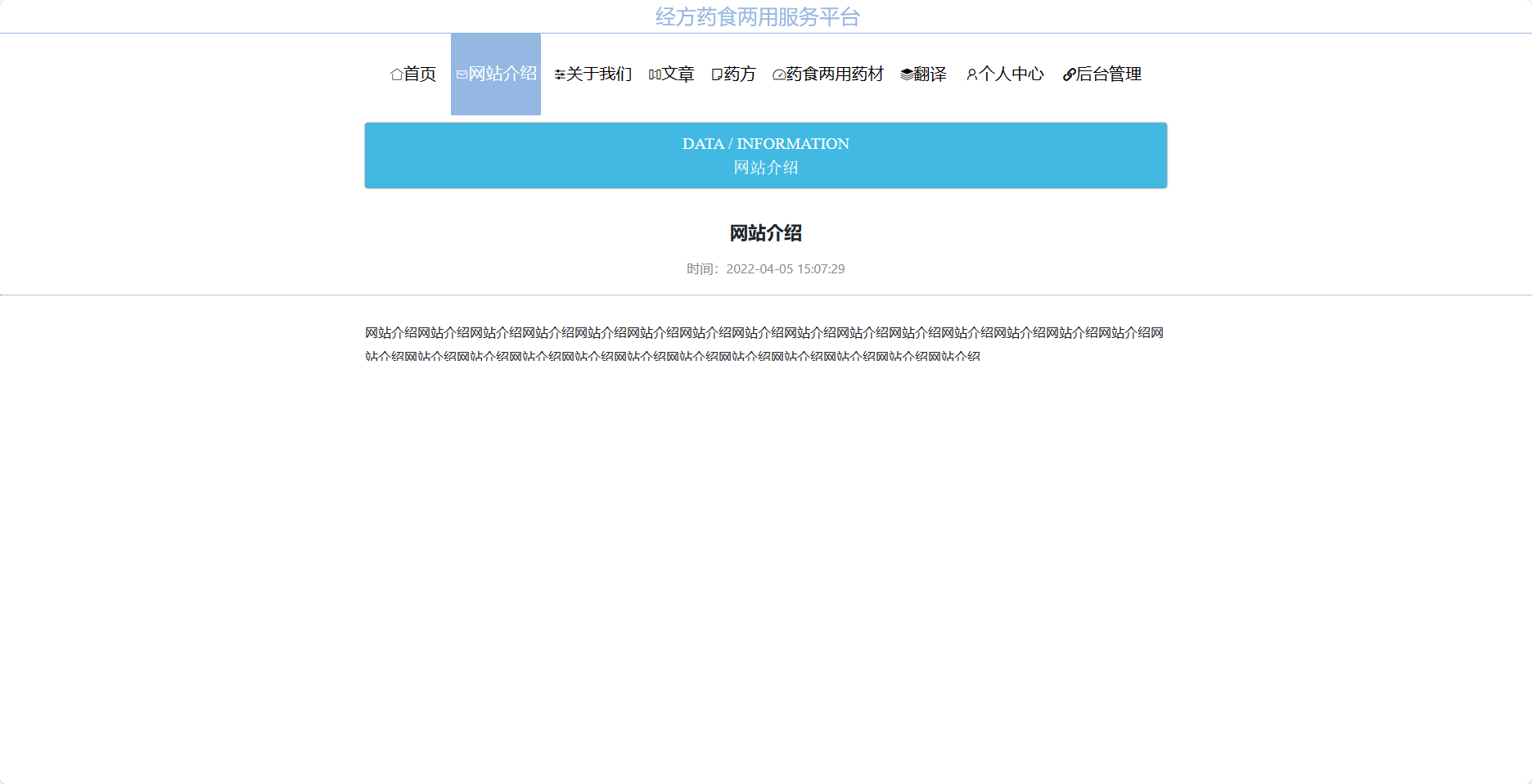Viewport: 1532px width, 784px height.
Task: Open the 首页 menu item
Action: point(413,74)
